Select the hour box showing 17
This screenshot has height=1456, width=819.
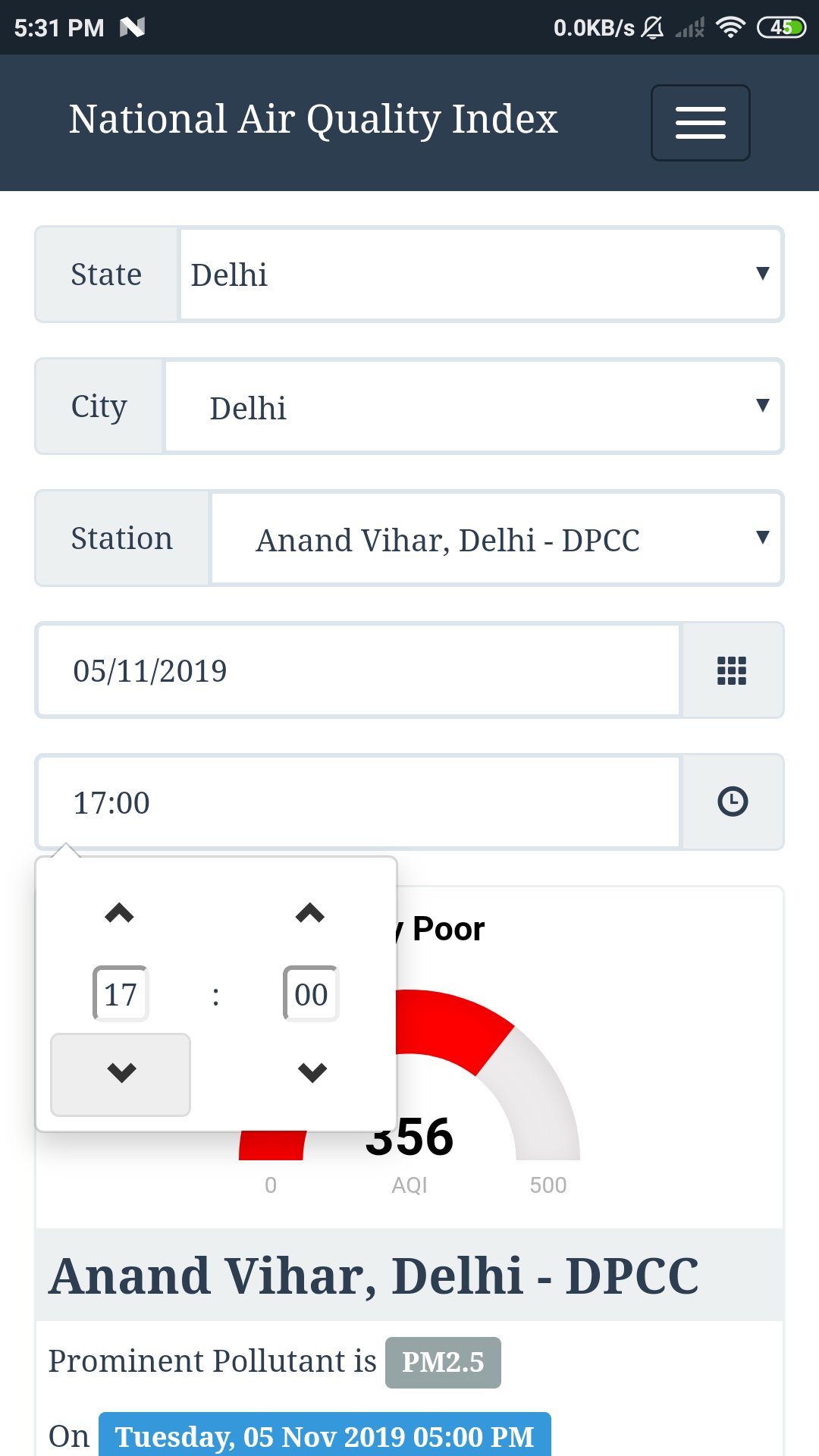pos(121,994)
